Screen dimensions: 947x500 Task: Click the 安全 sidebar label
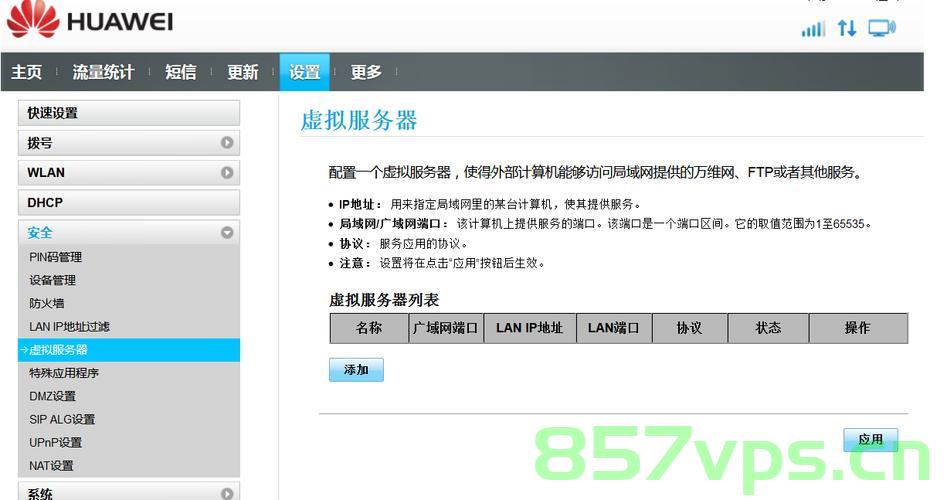(40, 232)
